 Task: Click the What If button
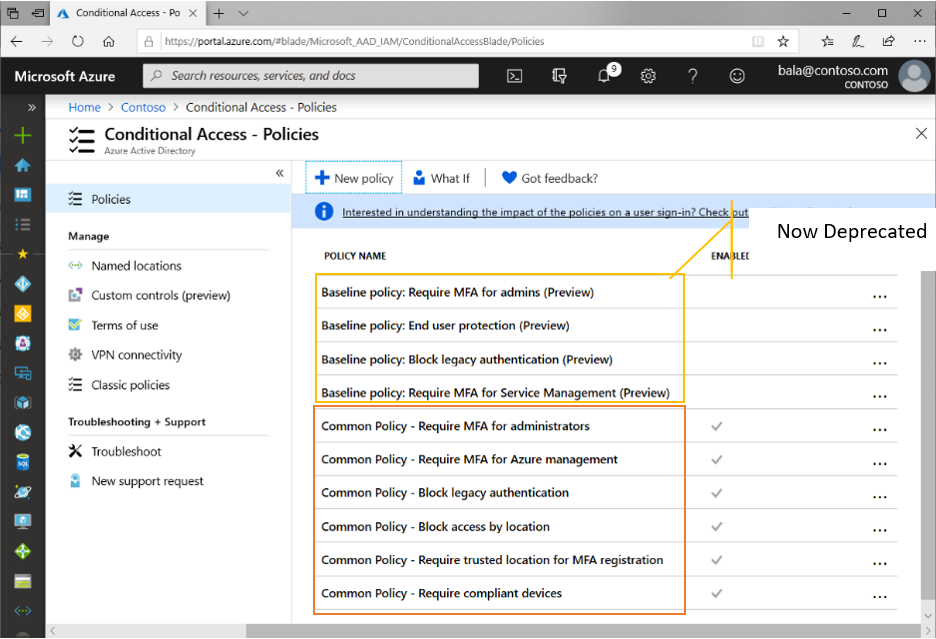(x=442, y=178)
